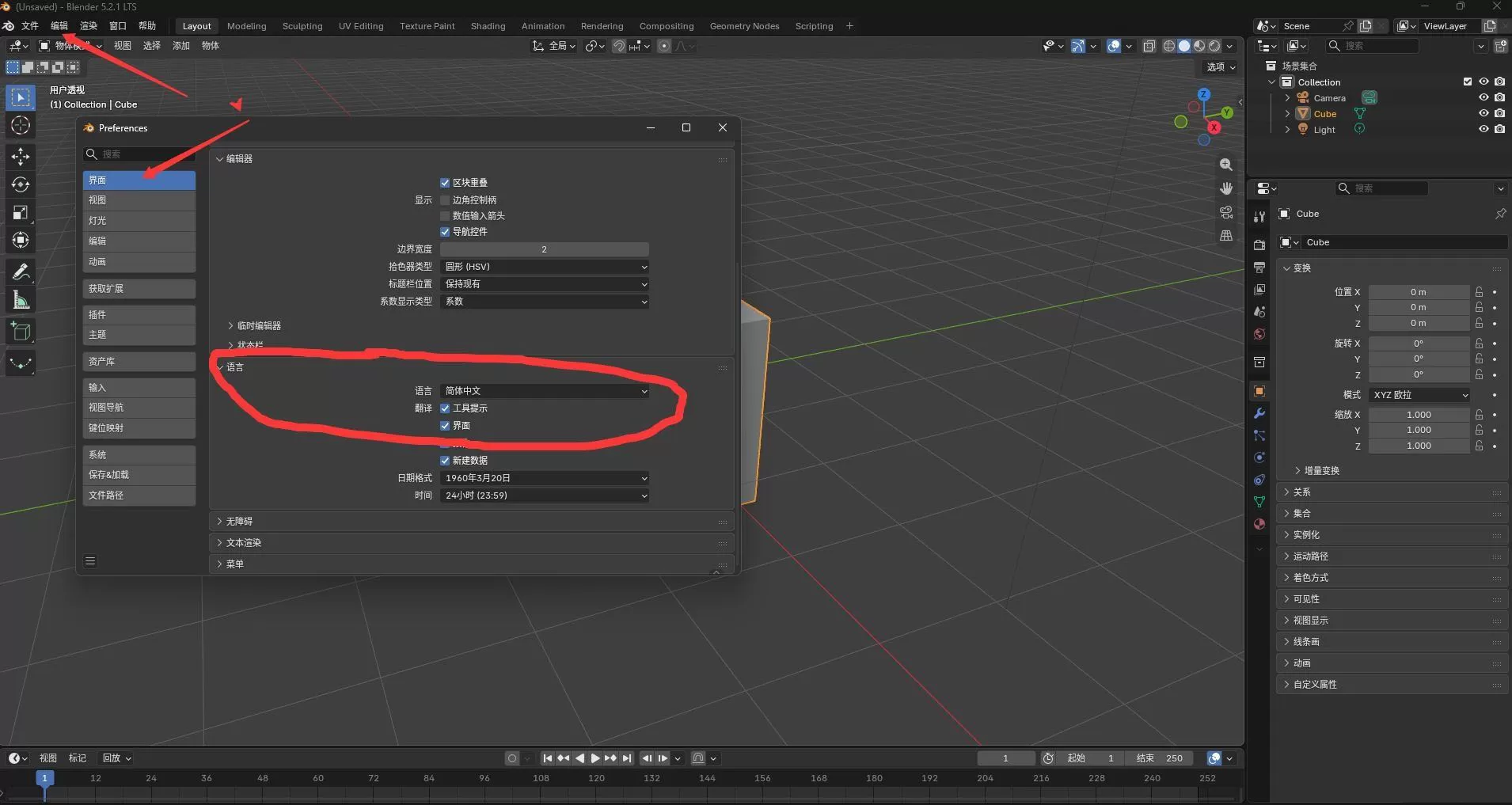Jump to timeline end frame

[x=627, y=758]
